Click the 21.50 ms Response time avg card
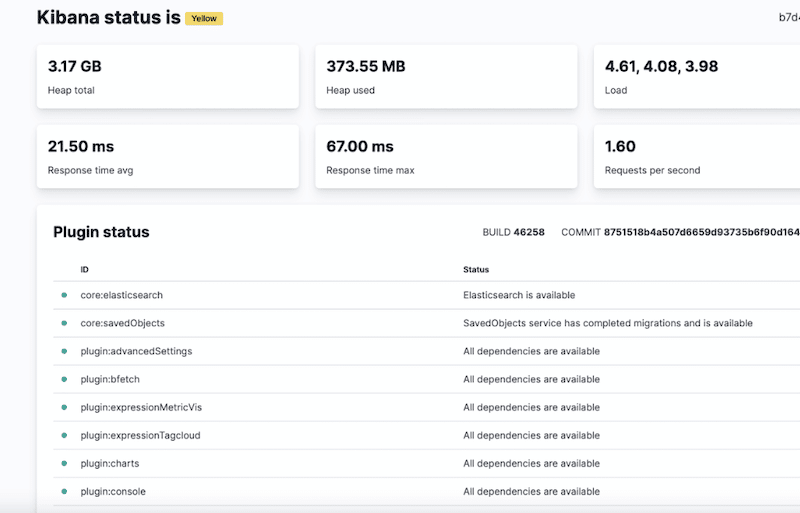Viewport: 800px width, 513px height. [168, 157]
